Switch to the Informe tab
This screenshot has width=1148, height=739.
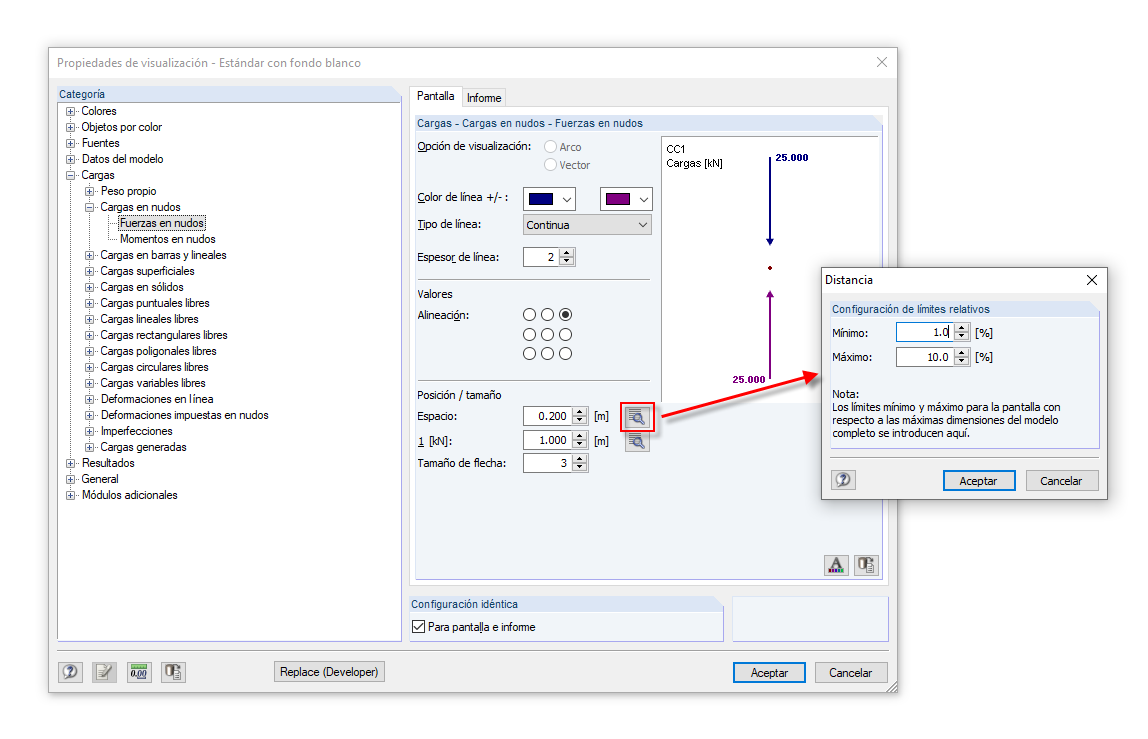(484, 98)
